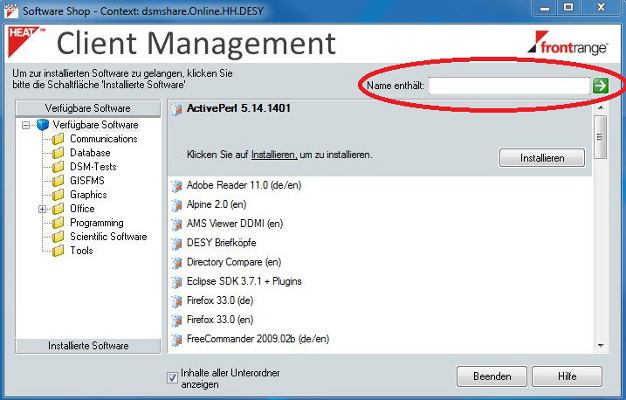This screenshot has width=626, height=400.
Task: Click the DSM title bar application icon
Action: coord(11,11)
